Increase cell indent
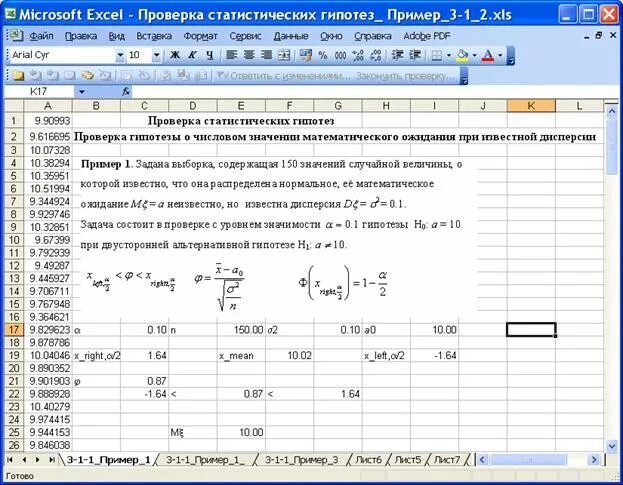This screenshot has height=485, width=623. click(x=414, y=55)
